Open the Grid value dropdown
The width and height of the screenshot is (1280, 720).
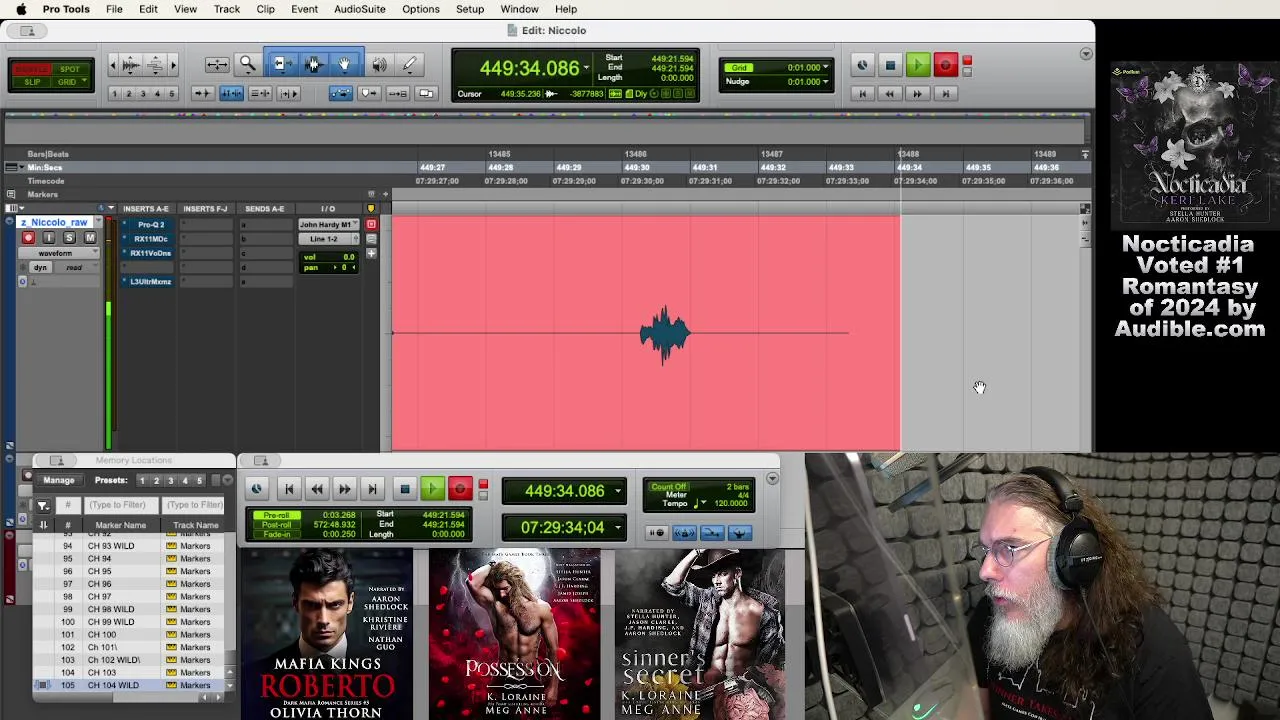826,67
